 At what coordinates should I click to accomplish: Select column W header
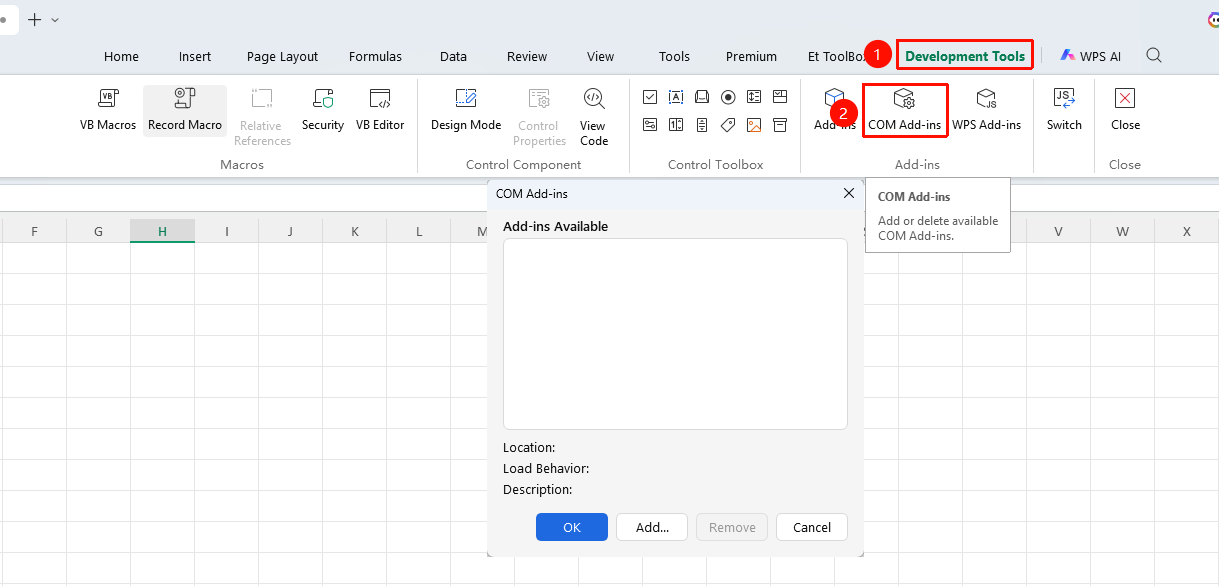click(1123, 232)
